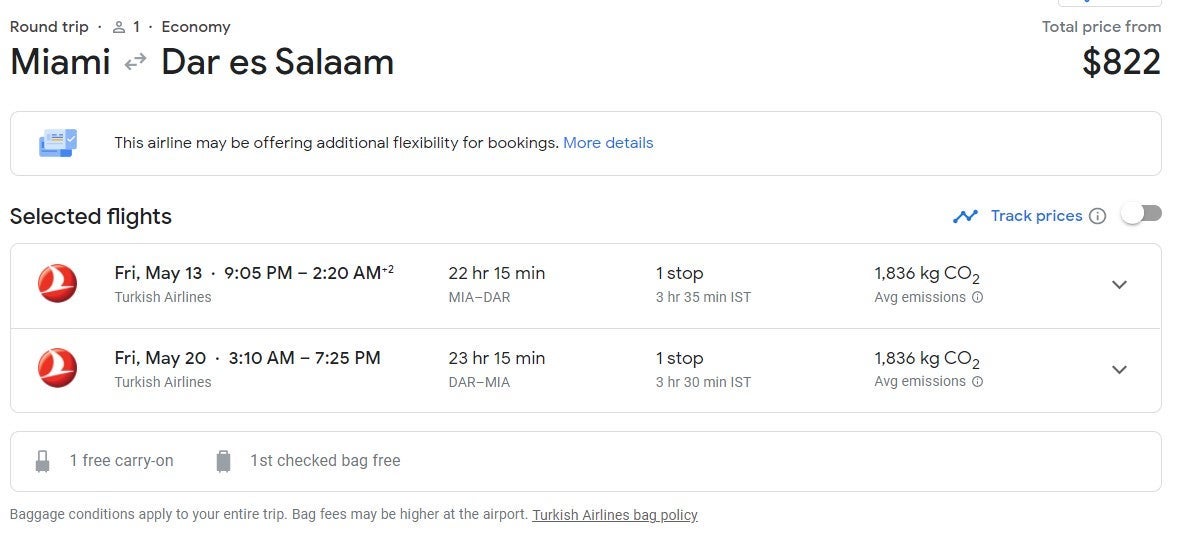The height and width of the screenshot is (538, 1183).
Task: Click the Dar es Salaam destination heading
Action: [277, 62]
